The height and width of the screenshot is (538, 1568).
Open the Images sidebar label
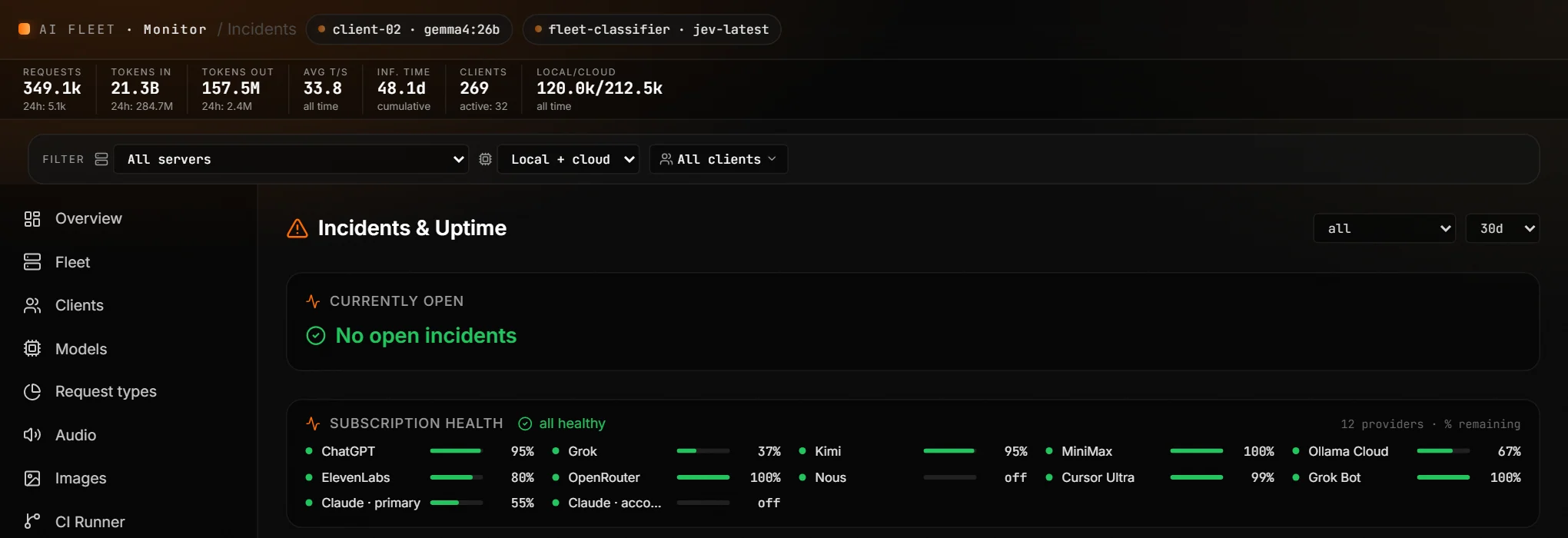[x=81, y=479]
